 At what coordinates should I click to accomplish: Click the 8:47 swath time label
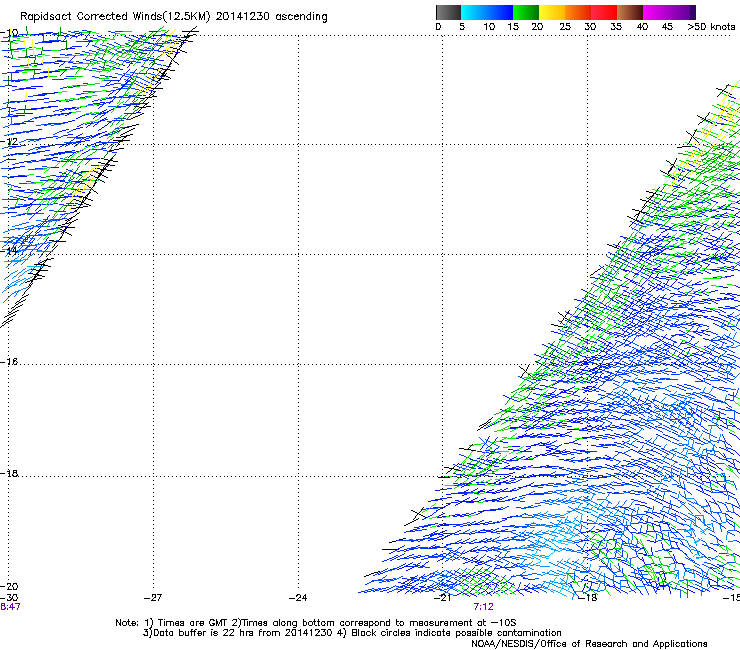tap(10, 607)
